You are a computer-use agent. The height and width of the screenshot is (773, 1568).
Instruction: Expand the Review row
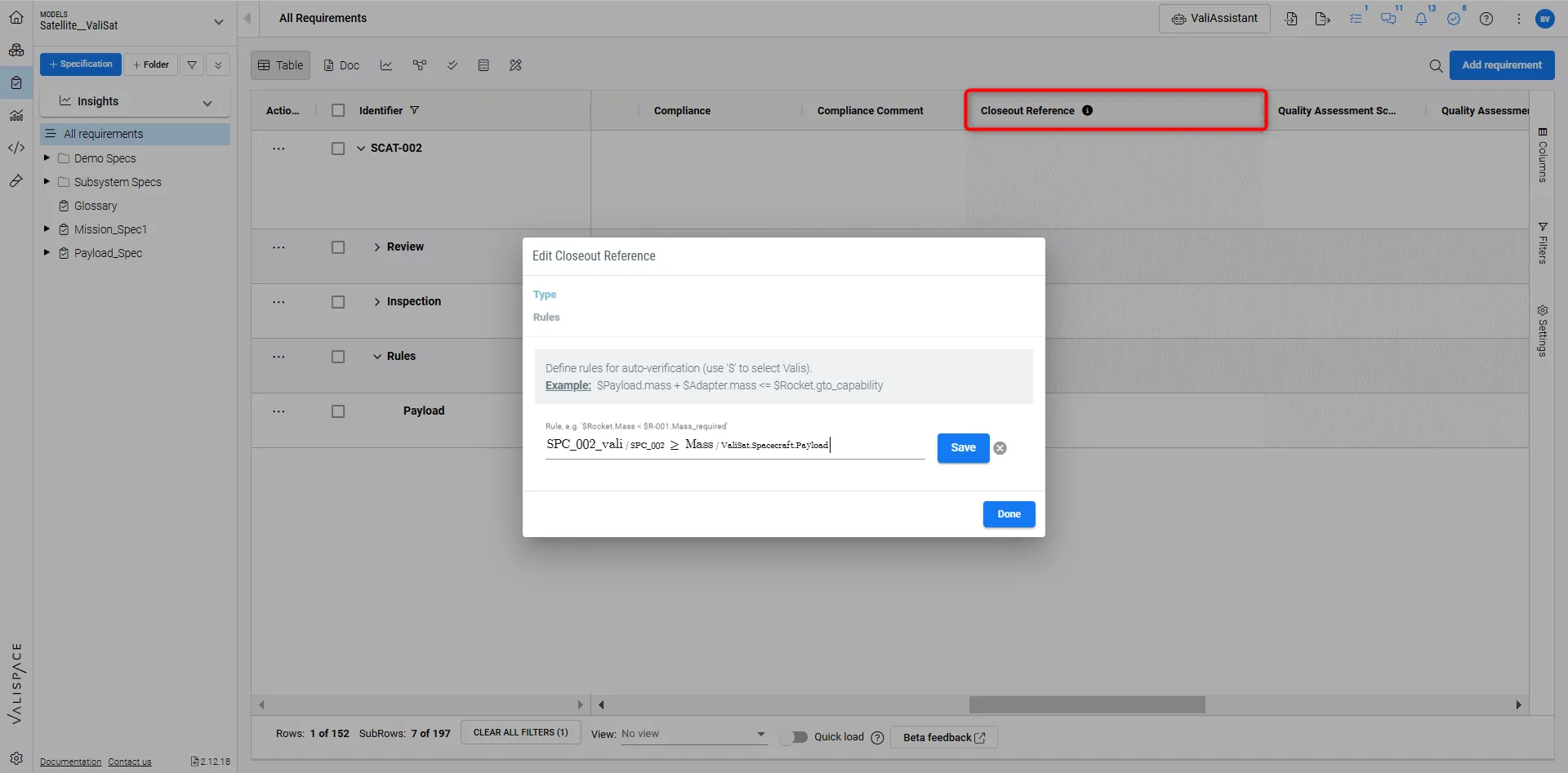377,247
